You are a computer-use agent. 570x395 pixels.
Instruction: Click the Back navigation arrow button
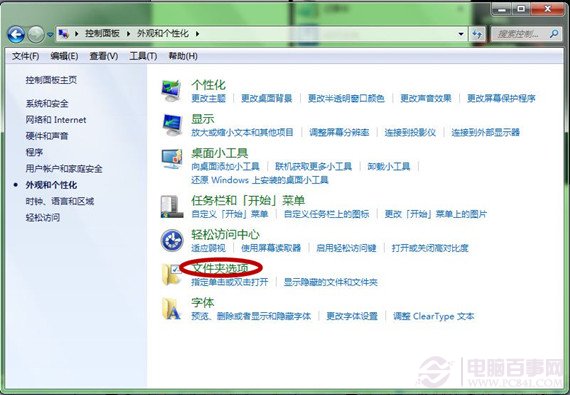coord(16,35)
